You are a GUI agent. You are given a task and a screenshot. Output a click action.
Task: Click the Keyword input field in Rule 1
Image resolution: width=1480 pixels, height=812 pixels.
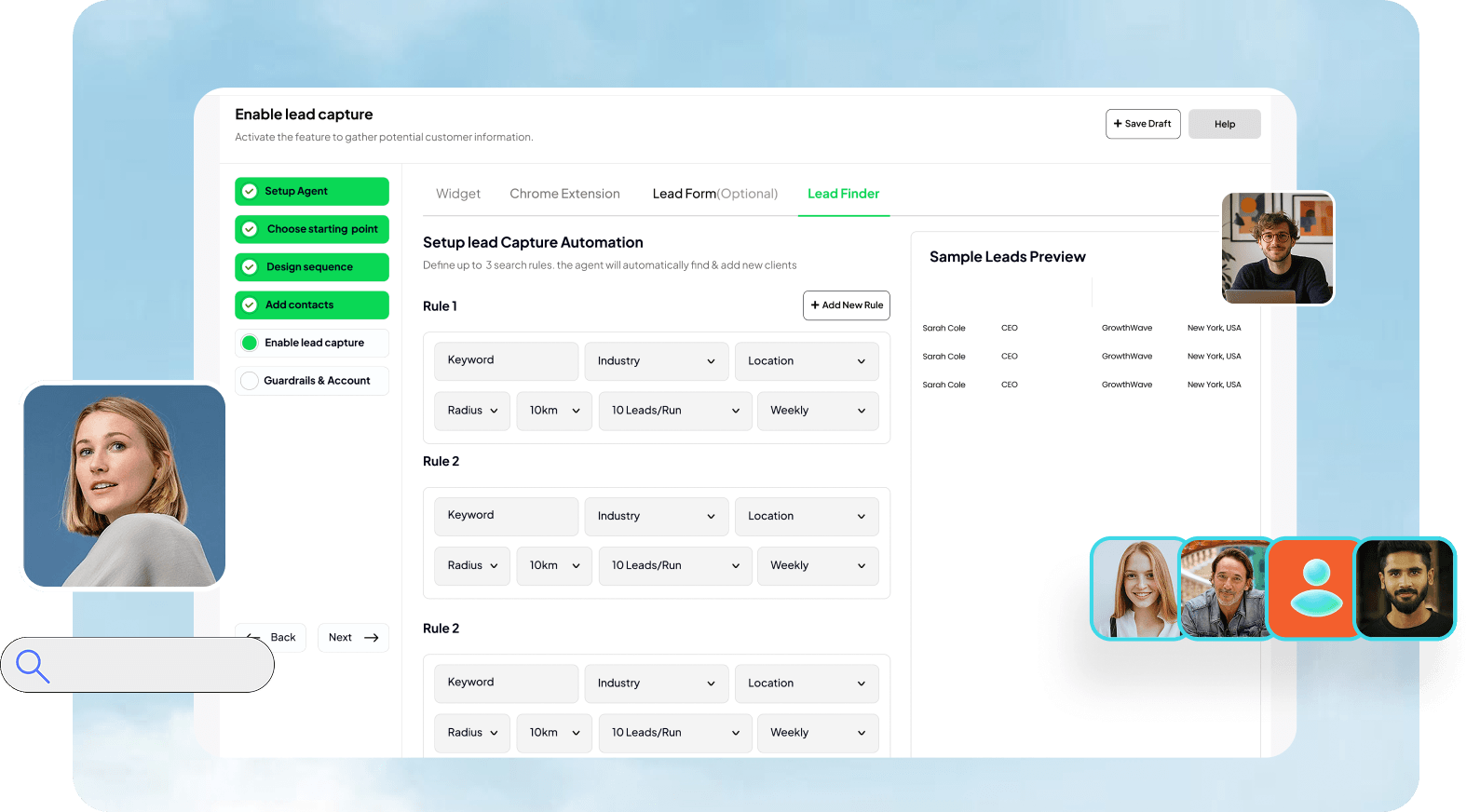tap(506, 361)
